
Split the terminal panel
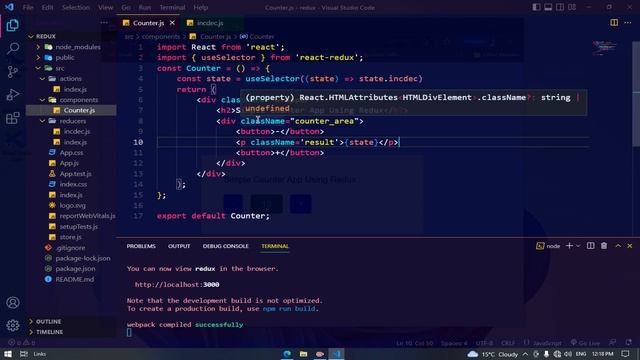tap(591, 246)
